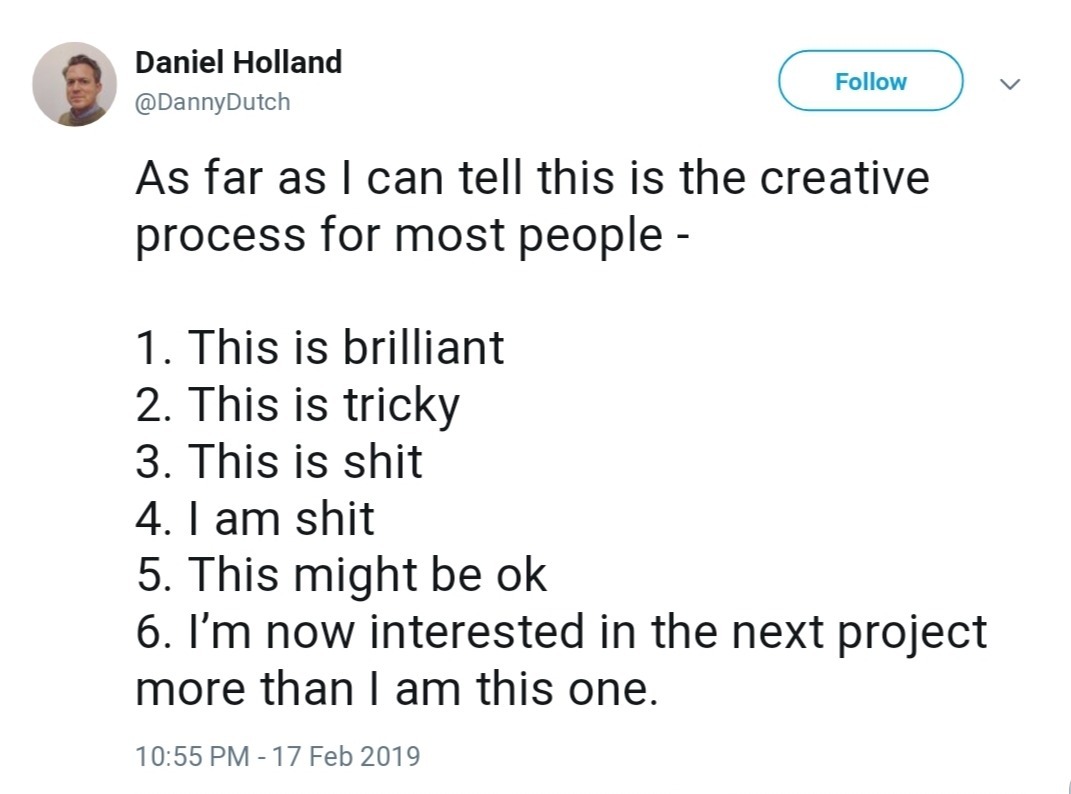The image size is (1071, 794).
Task: Click the word 'creative' in the tweet
Action: [x=844, y=179]
